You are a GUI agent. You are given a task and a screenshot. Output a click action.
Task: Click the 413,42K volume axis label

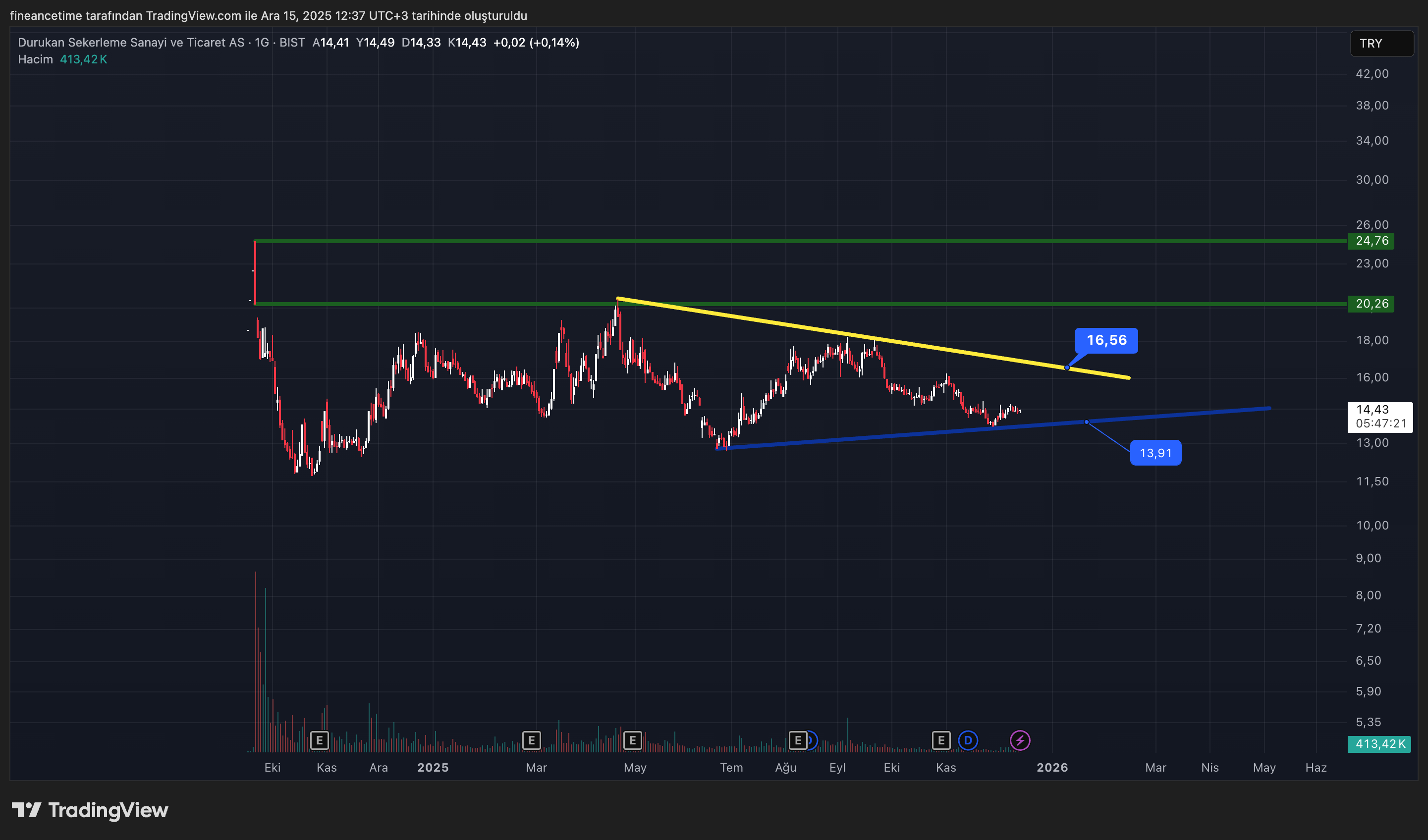(1379, 744)
